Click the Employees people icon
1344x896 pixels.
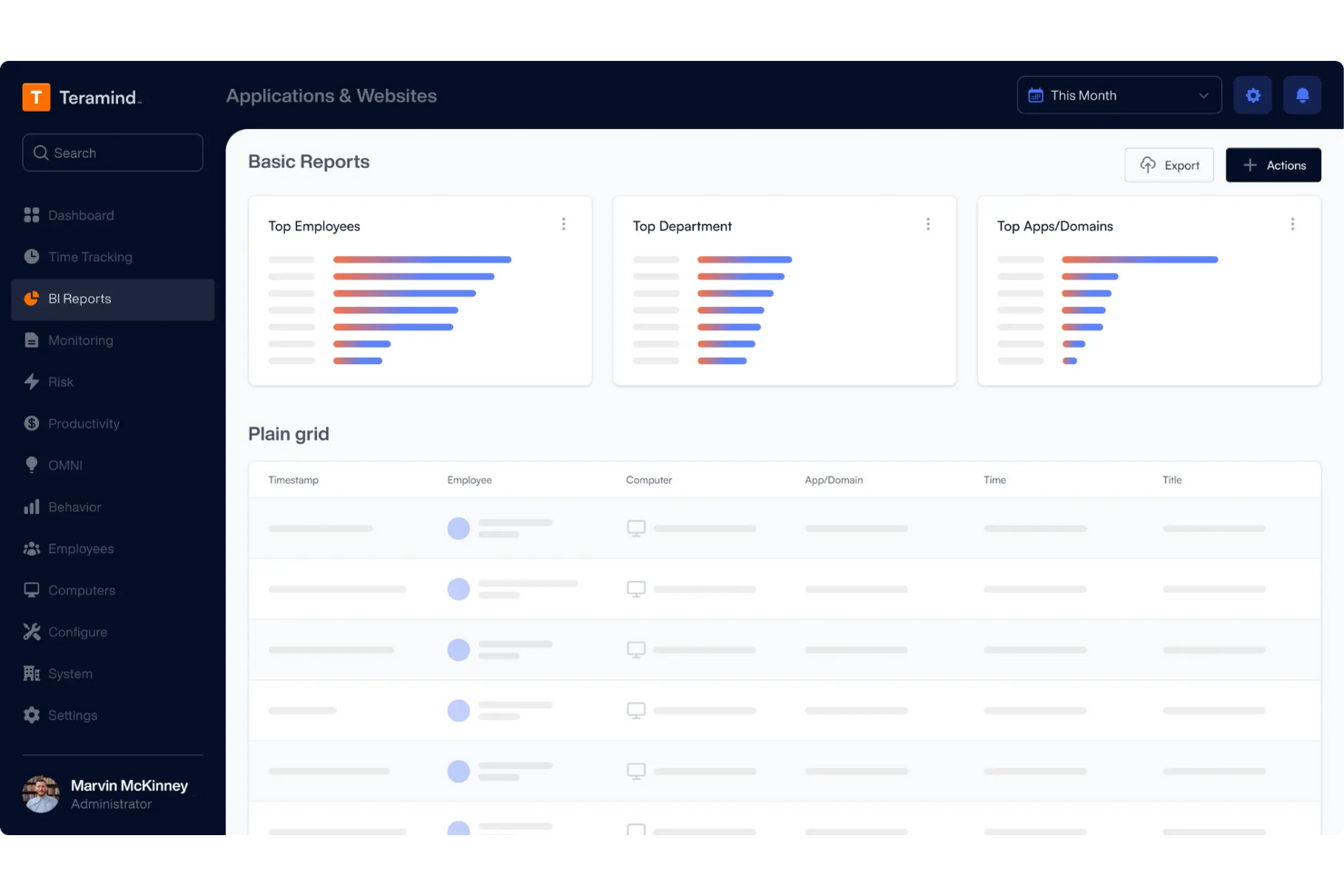(32, 548)
